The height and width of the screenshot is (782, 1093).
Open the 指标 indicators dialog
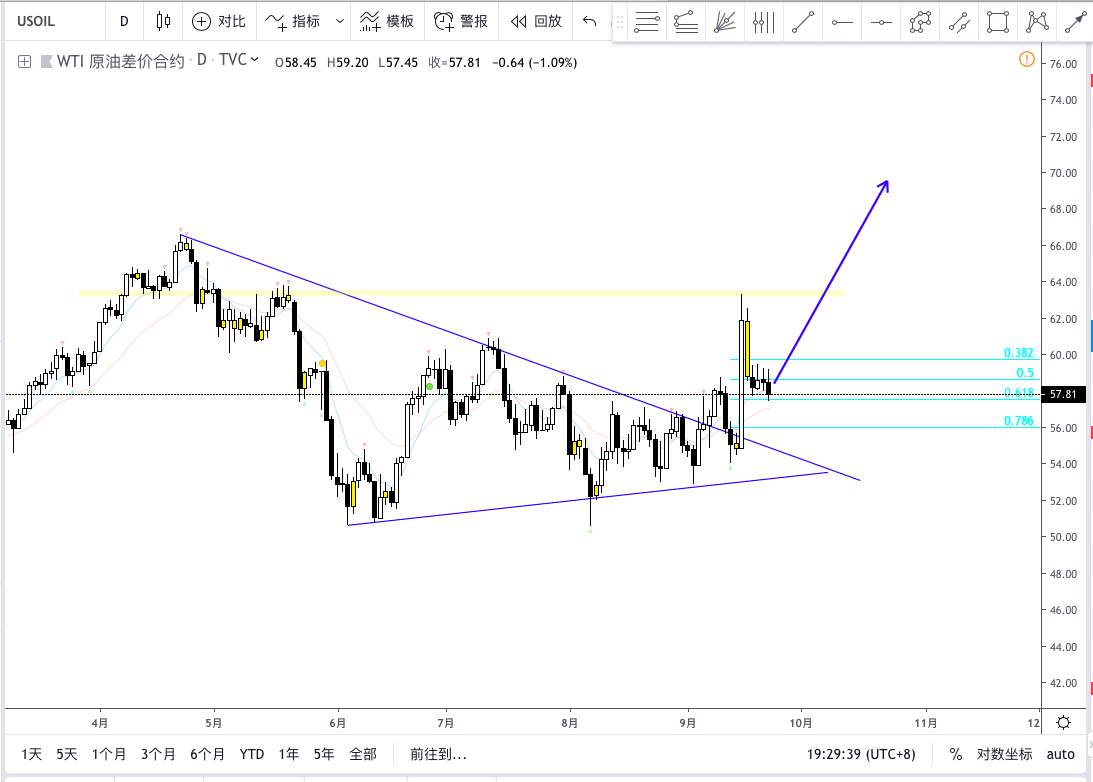[x=292, y=21]
